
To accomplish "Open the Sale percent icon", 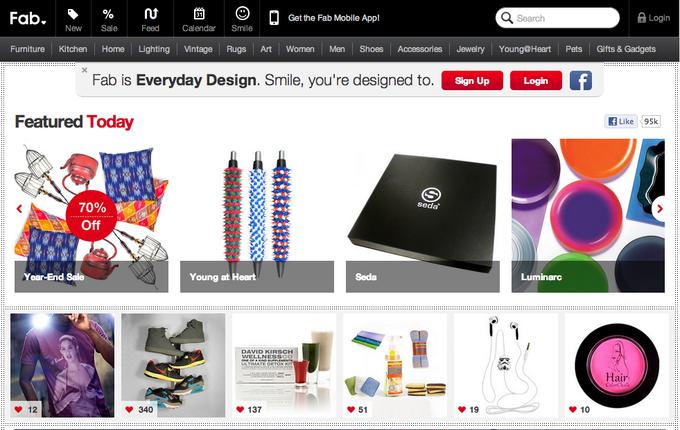I will (108, 14).
